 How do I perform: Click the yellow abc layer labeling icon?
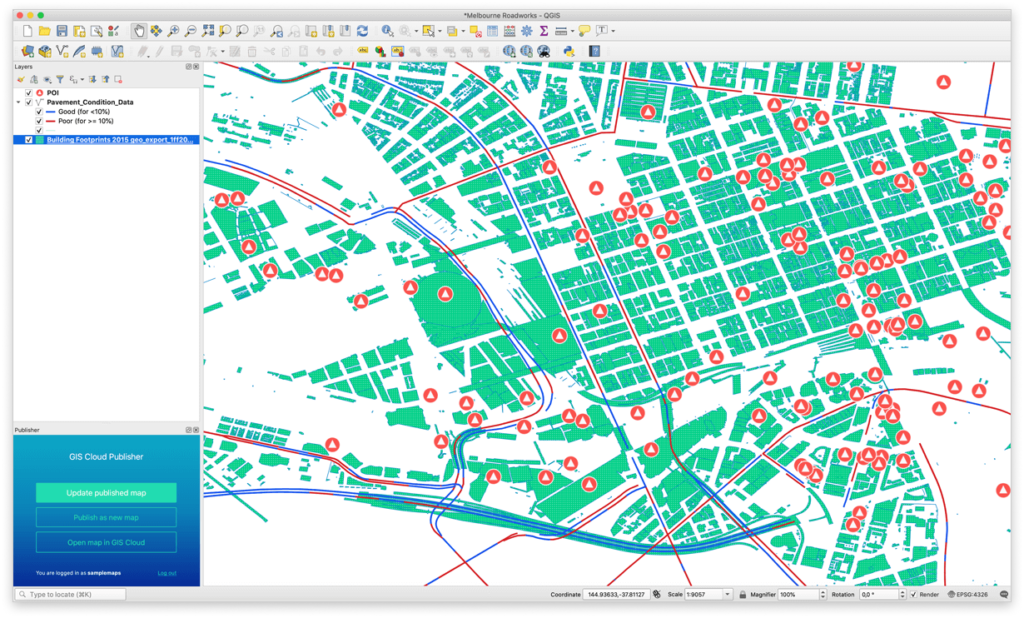[363, 51]
